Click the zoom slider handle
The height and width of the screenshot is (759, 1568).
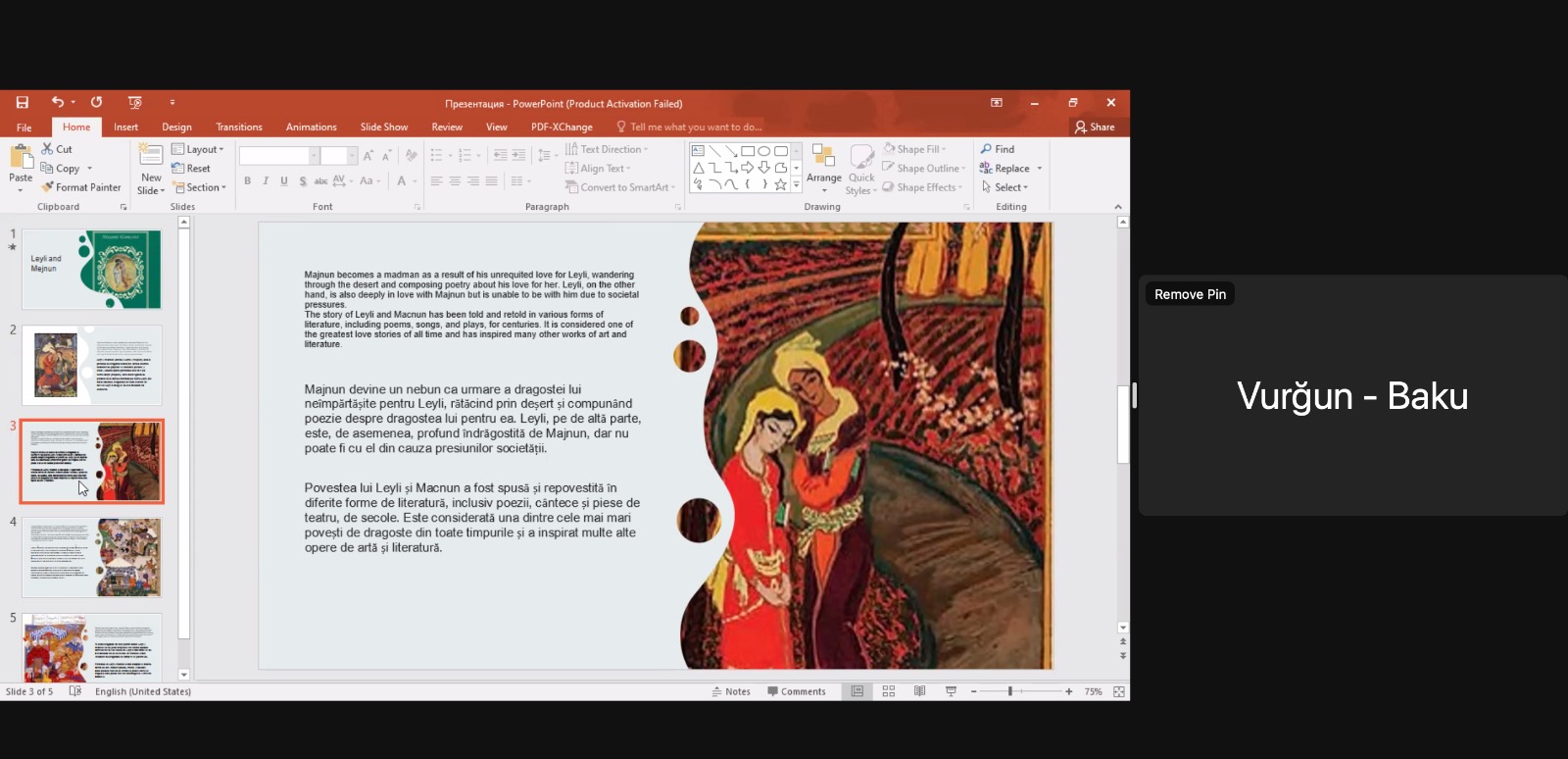pyautogui.click(x=1010, y=691)
